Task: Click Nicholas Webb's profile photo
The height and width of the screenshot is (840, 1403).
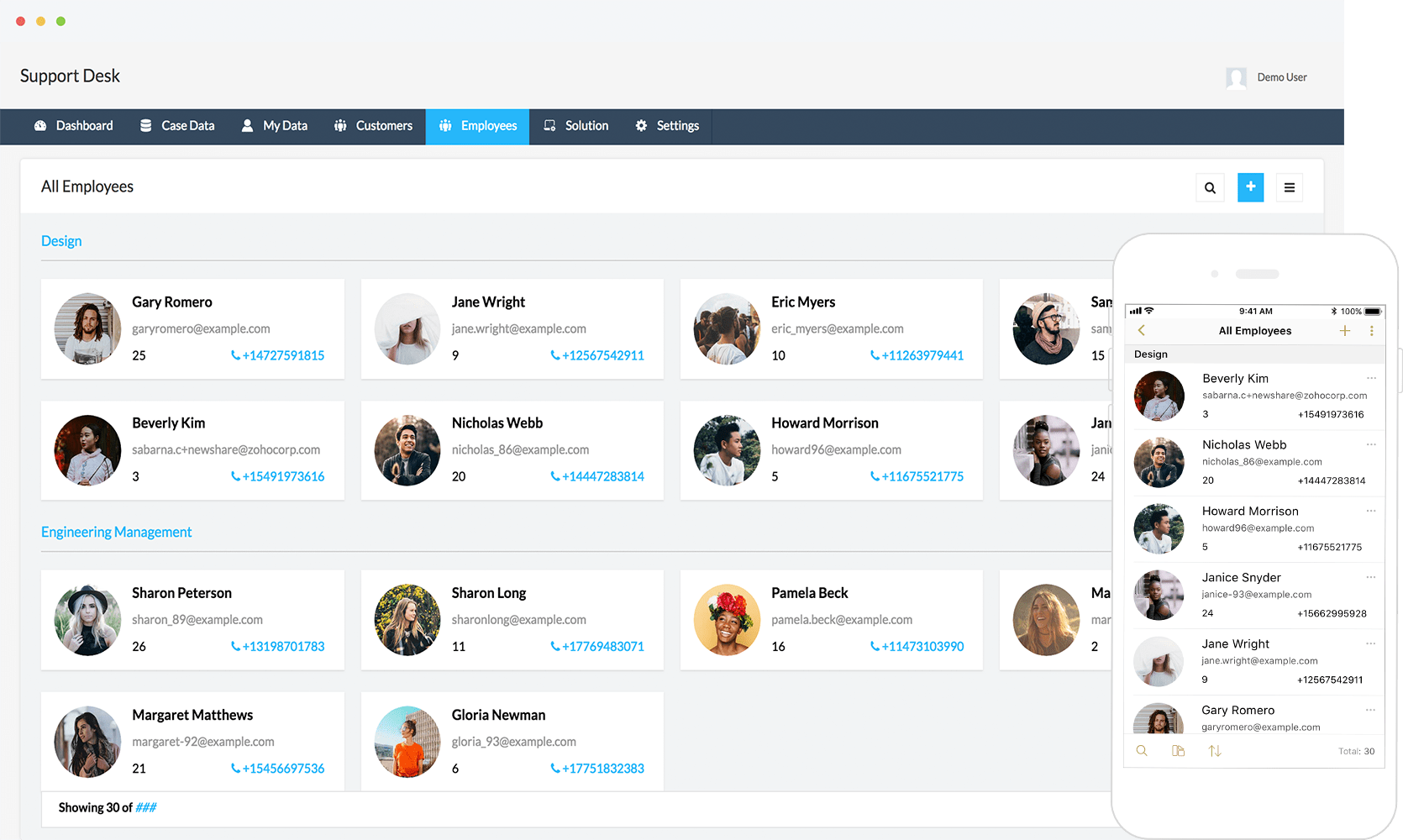Action: tap(407, 450)
